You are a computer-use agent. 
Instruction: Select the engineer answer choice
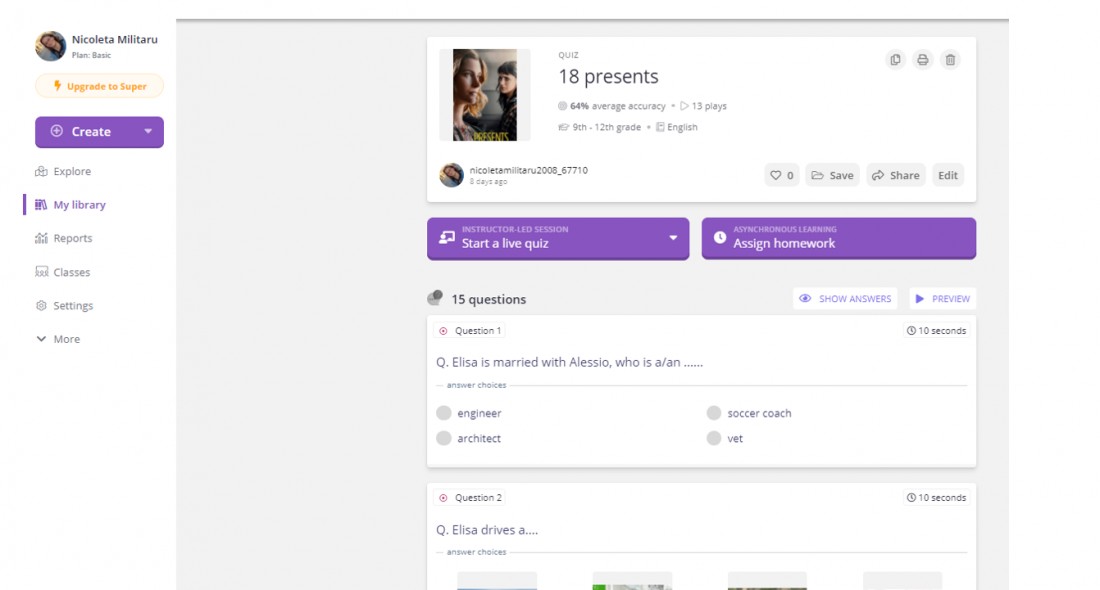tap(469, 413)
